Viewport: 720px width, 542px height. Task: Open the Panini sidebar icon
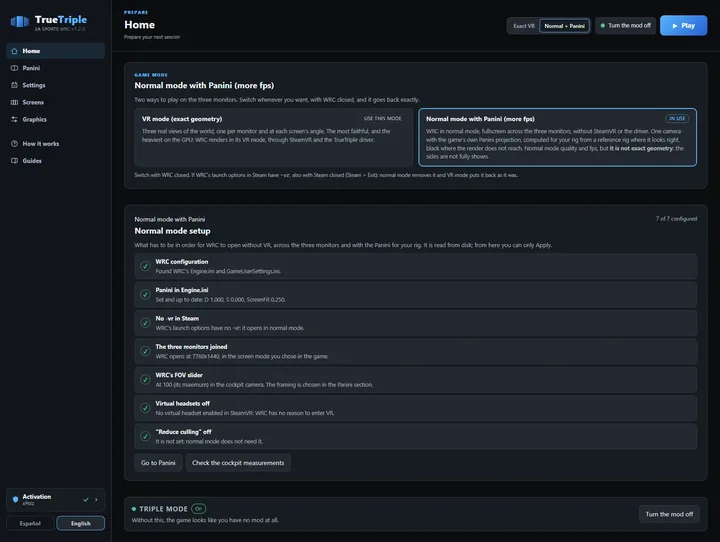click(x=14, y=68)
